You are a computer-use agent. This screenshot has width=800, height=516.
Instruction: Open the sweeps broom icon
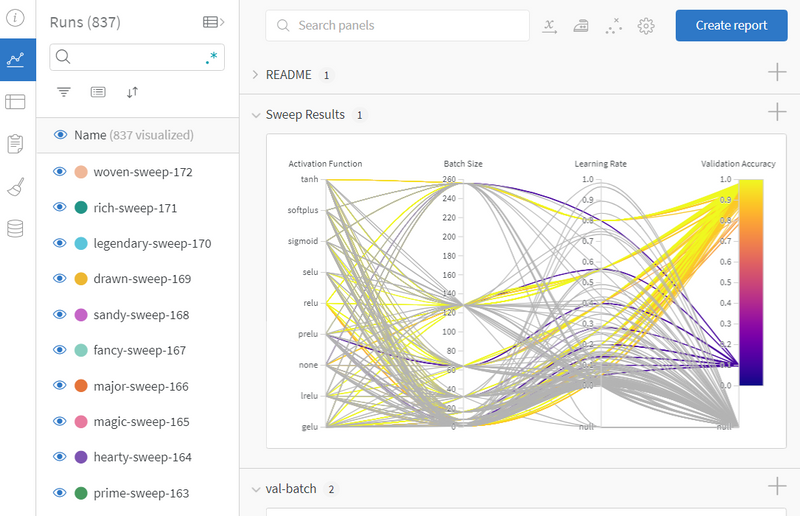point(15,187)
